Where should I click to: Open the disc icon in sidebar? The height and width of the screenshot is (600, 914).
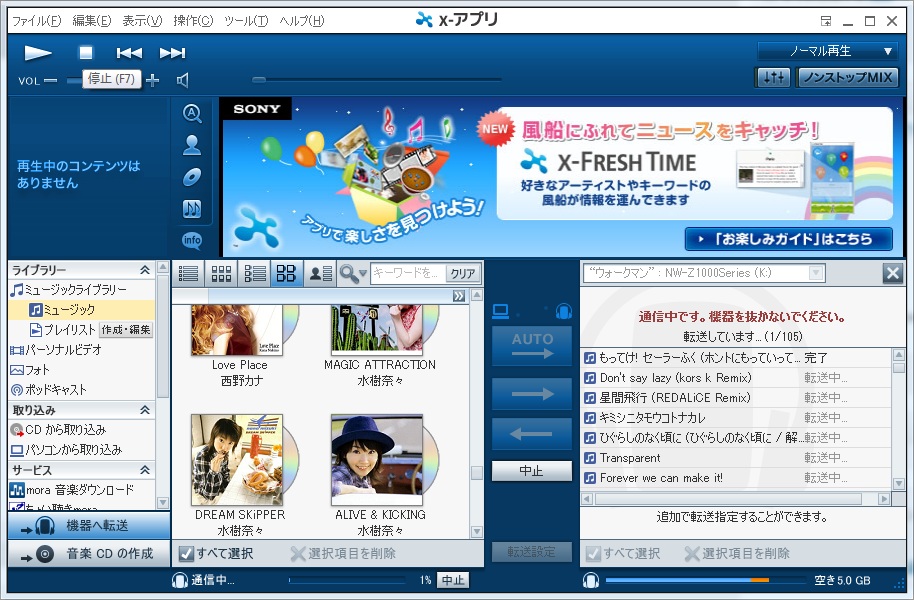pyautogui.click(x=192, y=177)
